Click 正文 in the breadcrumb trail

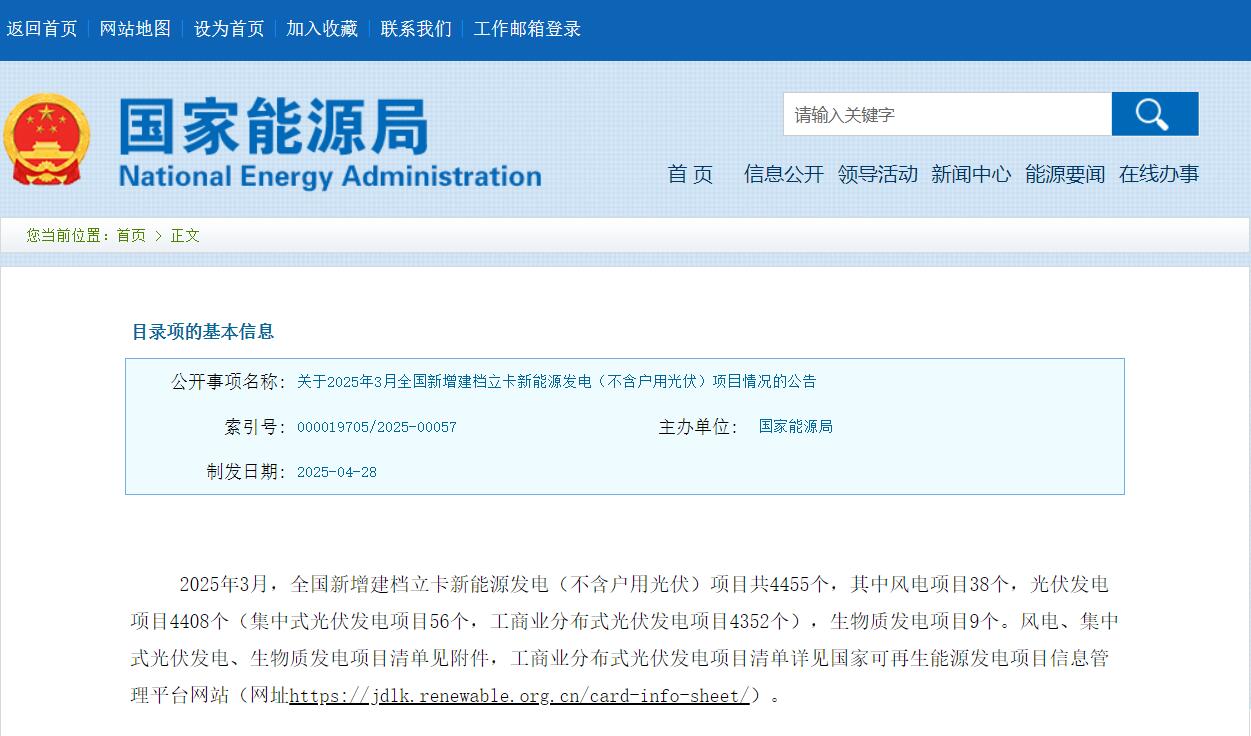[185, 235]
